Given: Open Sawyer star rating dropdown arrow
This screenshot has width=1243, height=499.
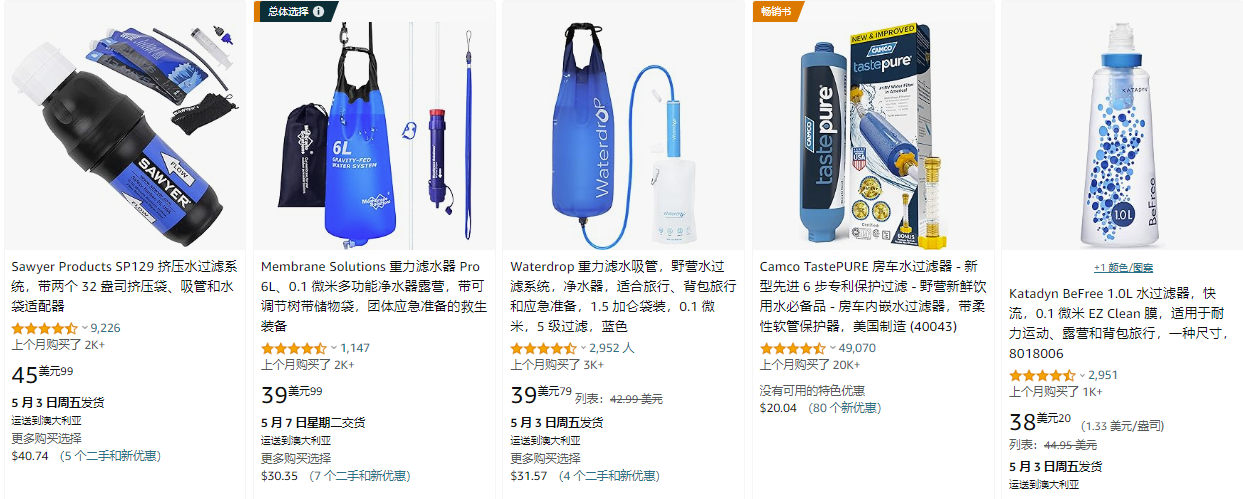Looking at the screenshot, I should point(84,328).
